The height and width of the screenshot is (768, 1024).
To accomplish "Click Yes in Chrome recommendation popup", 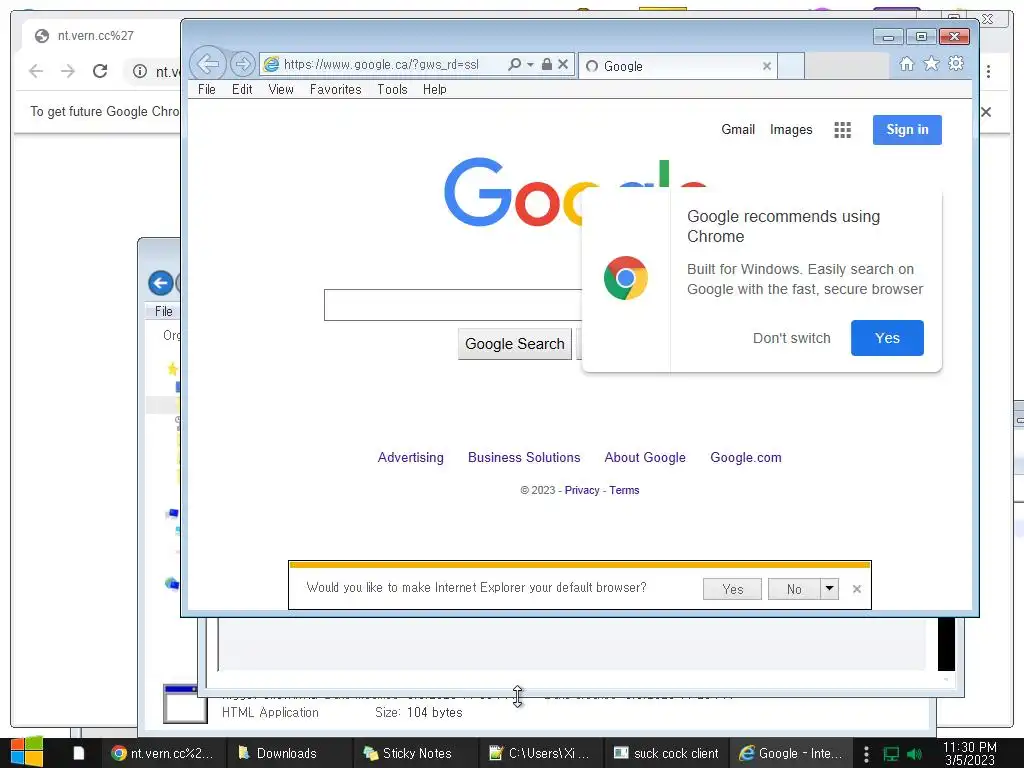I will (x=887, y=338).
